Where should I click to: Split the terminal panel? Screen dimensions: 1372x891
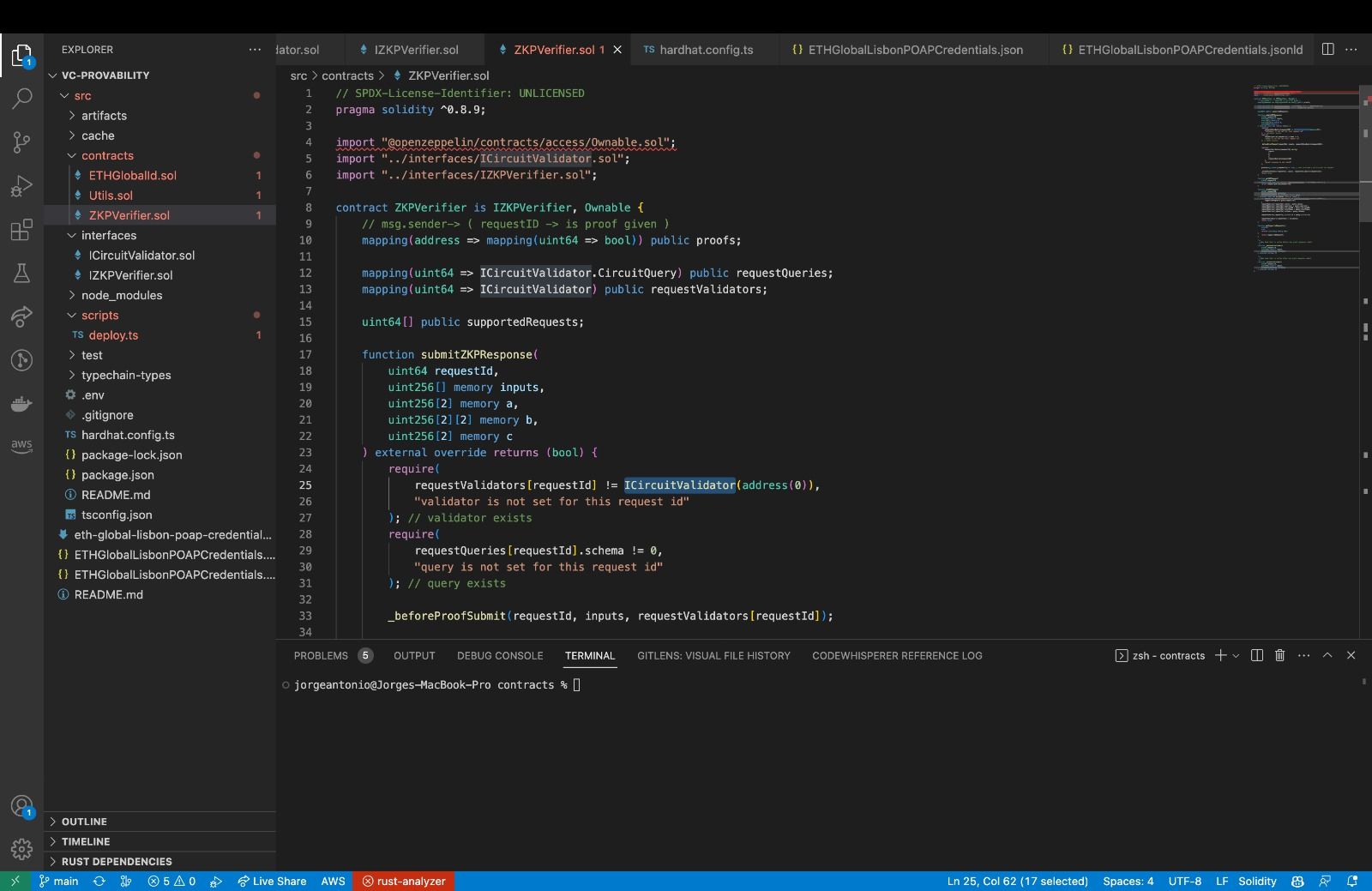pos(1256,655)
